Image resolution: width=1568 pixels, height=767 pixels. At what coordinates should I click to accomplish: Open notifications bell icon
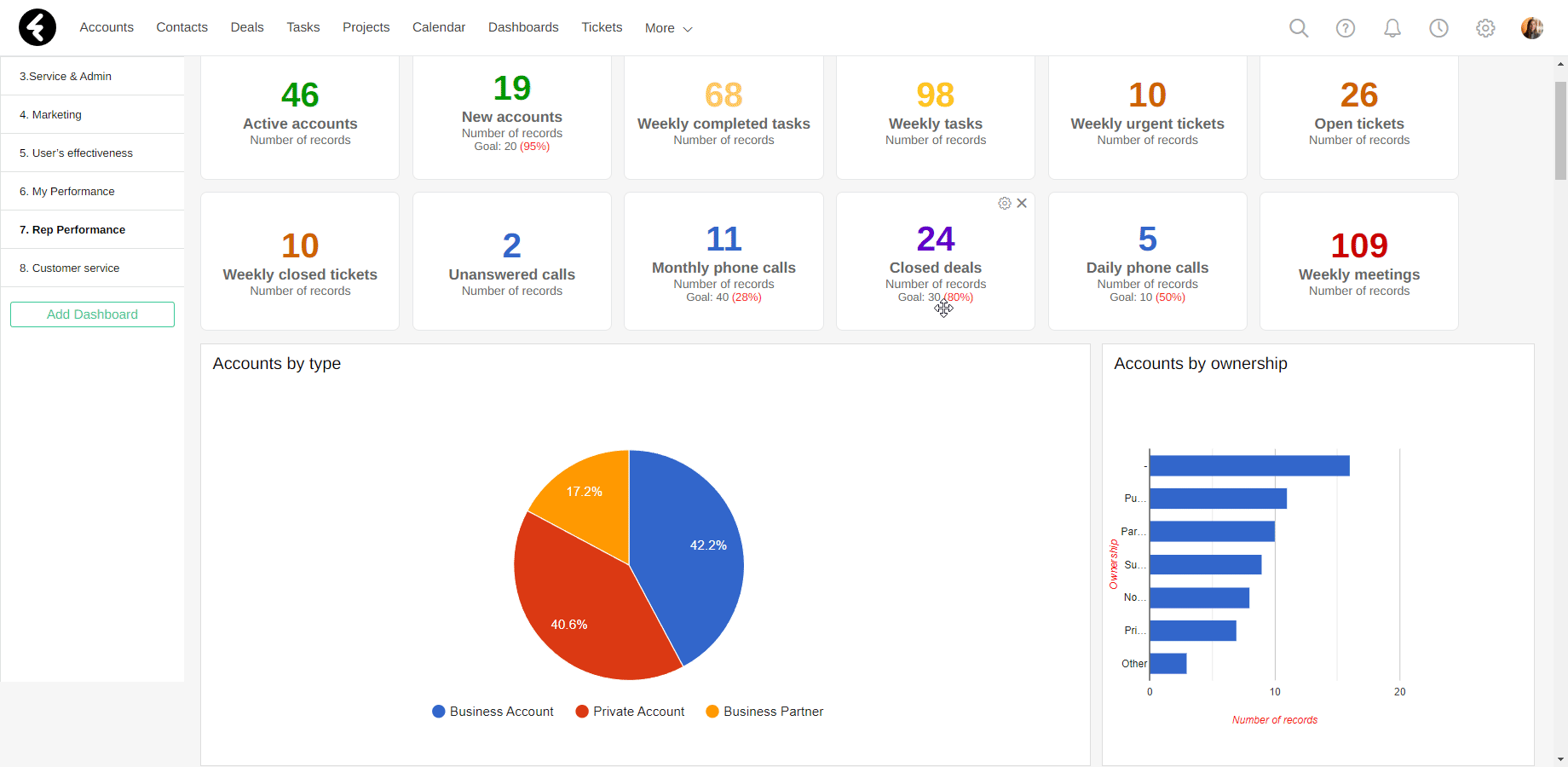[1392, 28]
